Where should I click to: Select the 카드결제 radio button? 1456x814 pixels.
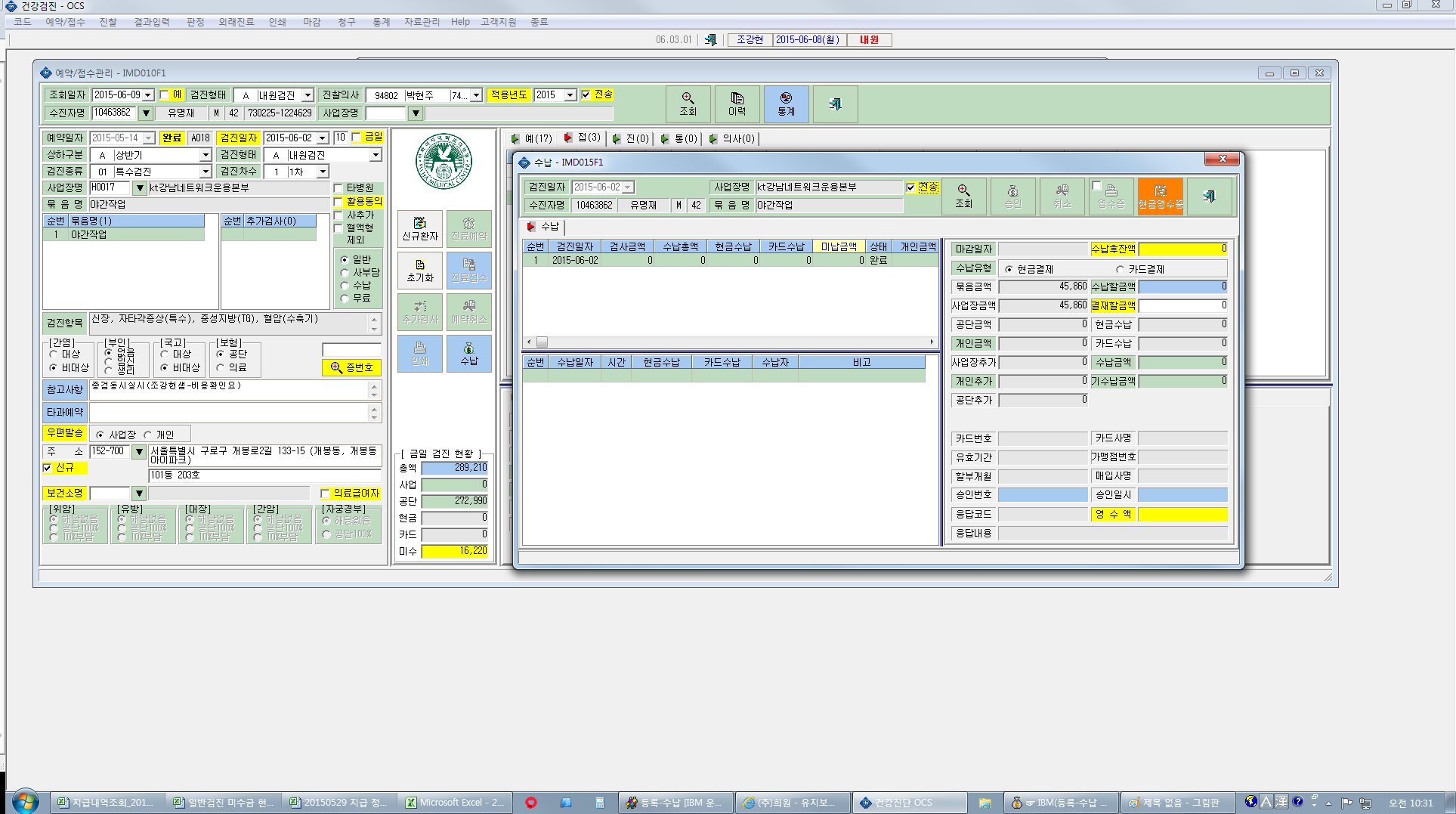1120,270
